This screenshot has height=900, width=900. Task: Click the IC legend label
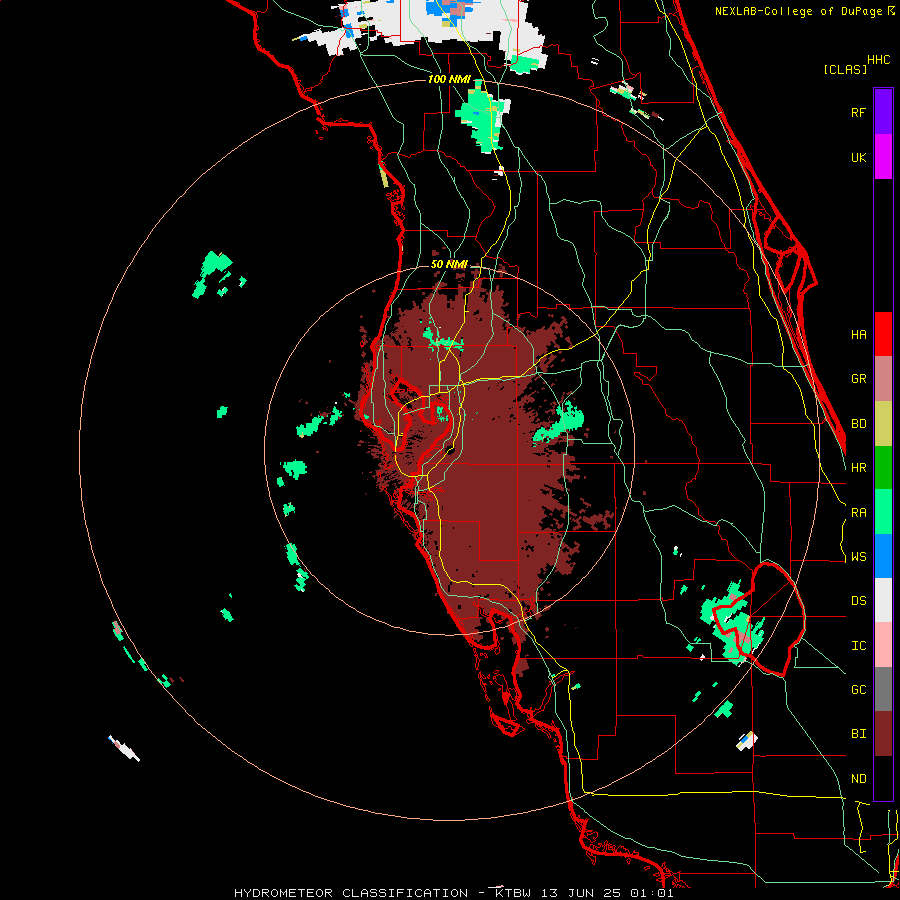[x=858, y=646]
